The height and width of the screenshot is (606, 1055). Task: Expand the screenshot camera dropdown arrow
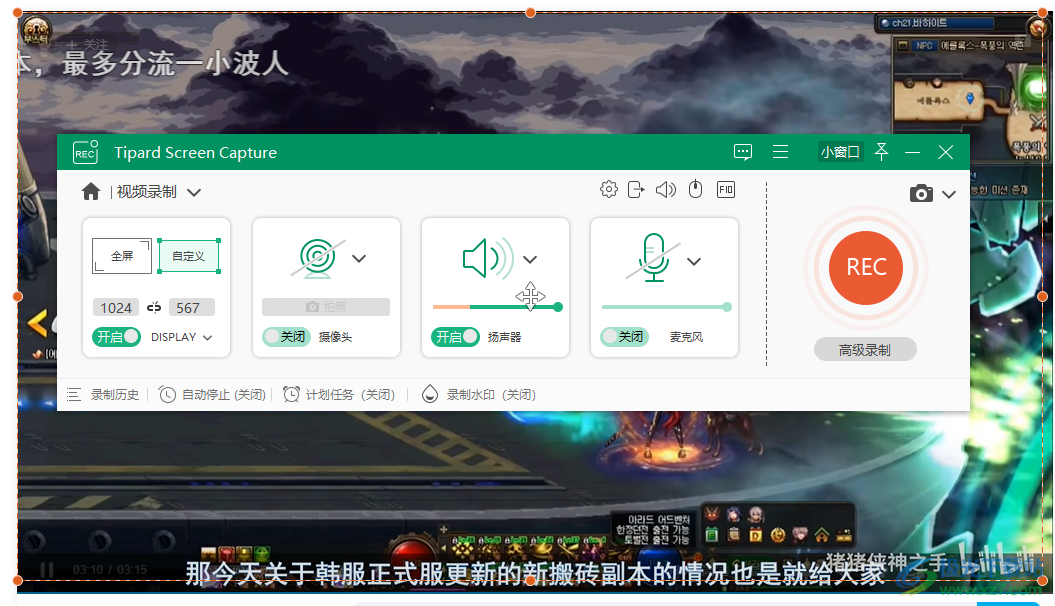(x=949, y=195)
